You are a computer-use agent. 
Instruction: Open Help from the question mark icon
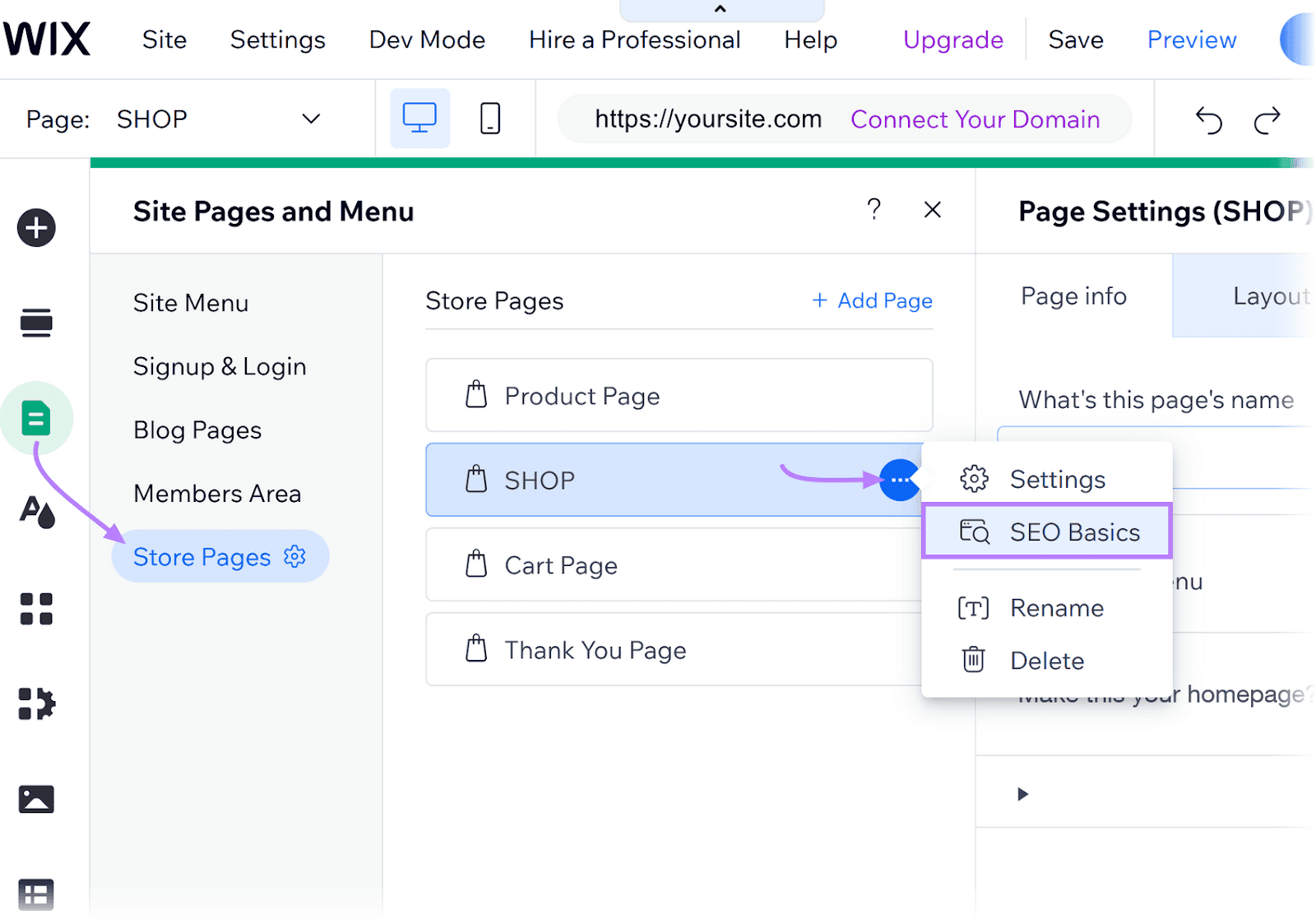[874, 210]
